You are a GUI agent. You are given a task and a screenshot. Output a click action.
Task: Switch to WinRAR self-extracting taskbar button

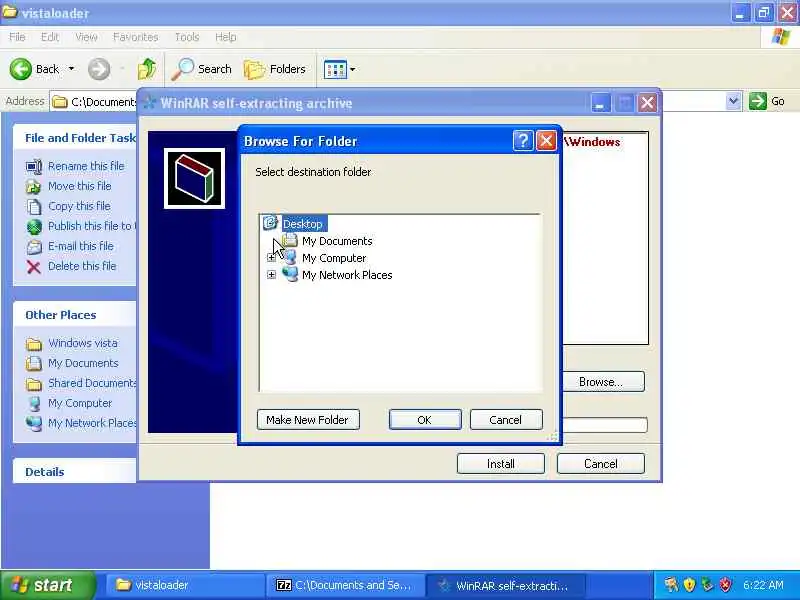coord(505,585)
